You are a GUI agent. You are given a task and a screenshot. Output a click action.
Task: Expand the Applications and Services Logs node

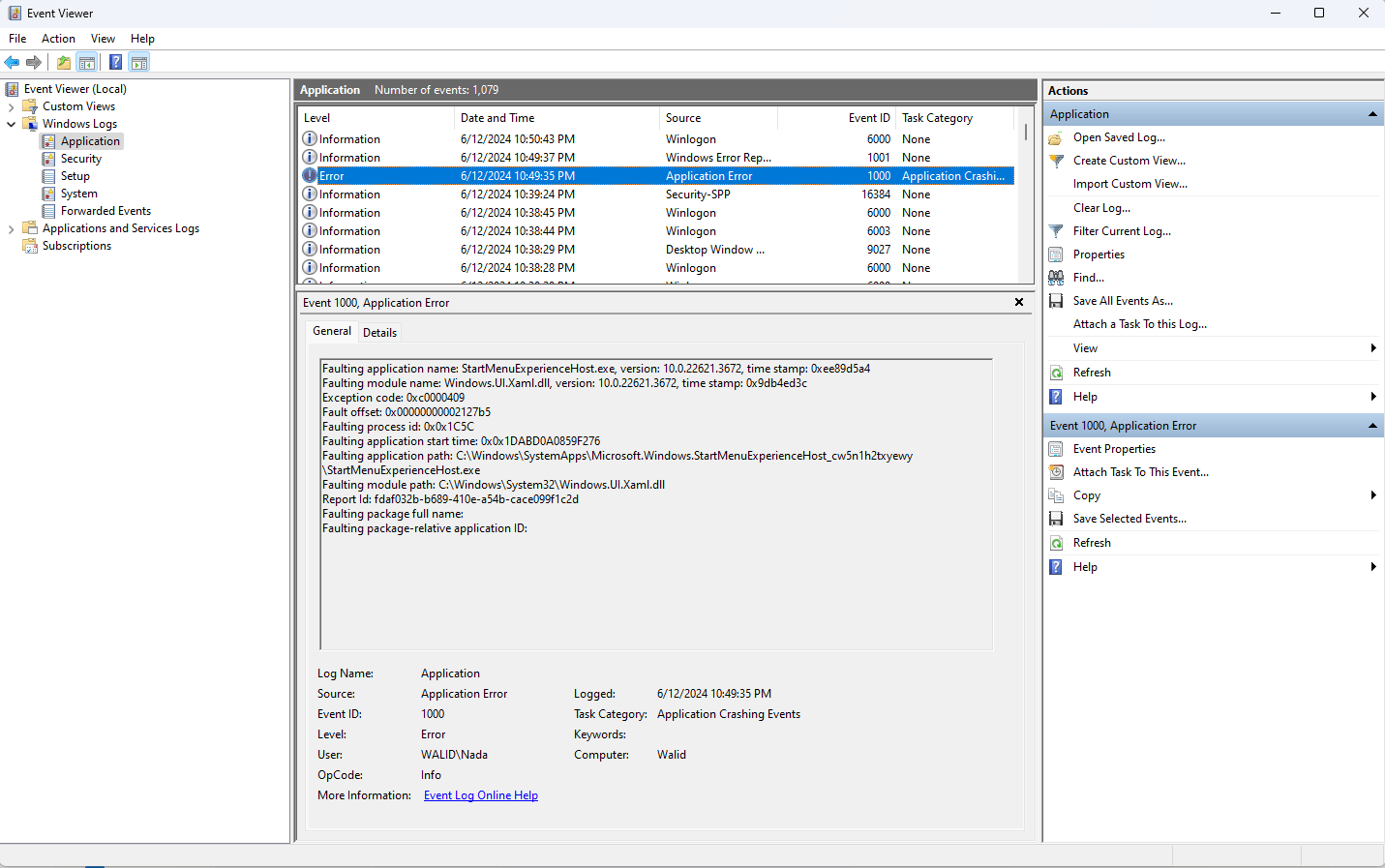point(10,227)
